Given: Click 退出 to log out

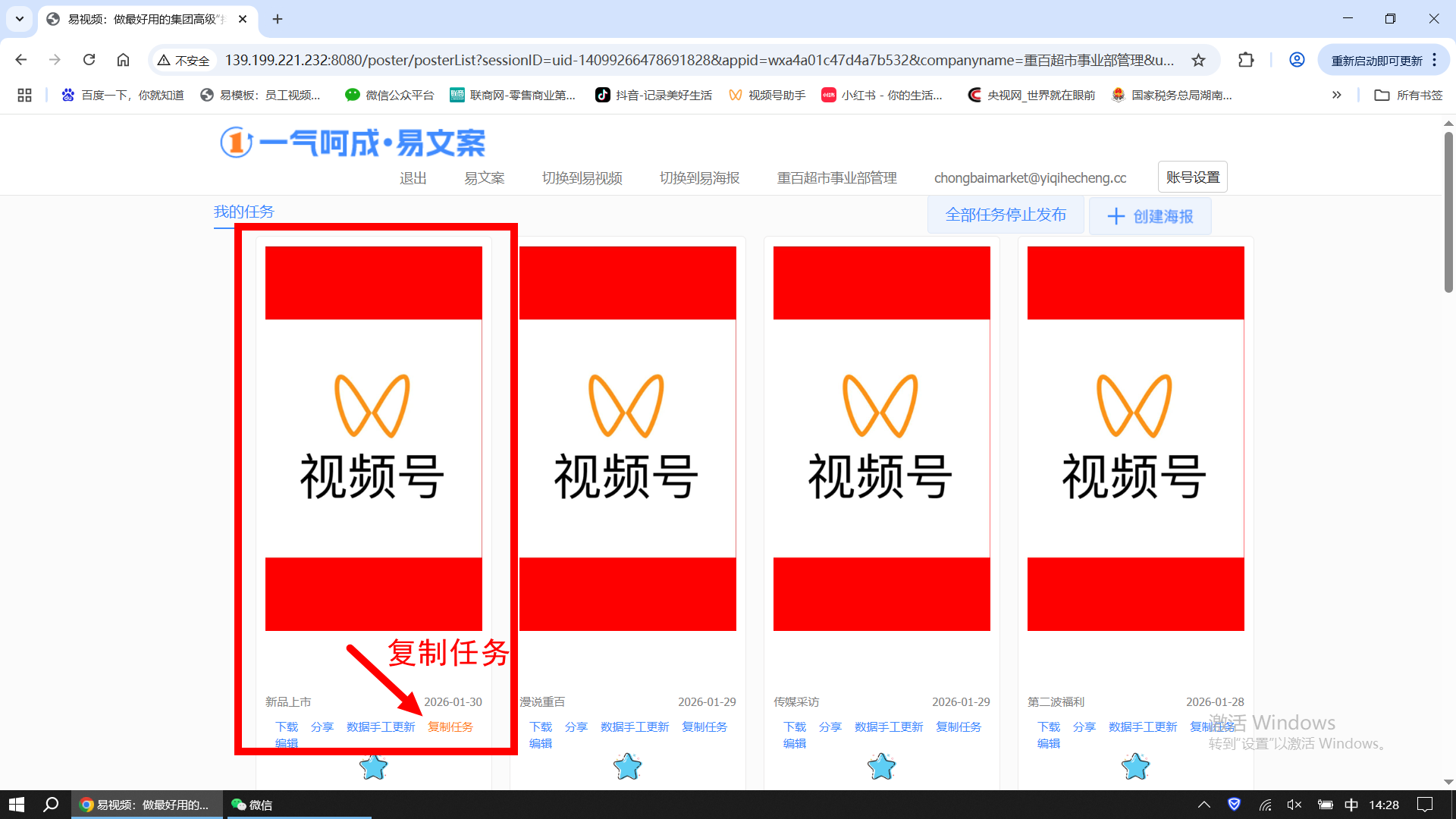Looking at the screenshot, I should [413, 177].
